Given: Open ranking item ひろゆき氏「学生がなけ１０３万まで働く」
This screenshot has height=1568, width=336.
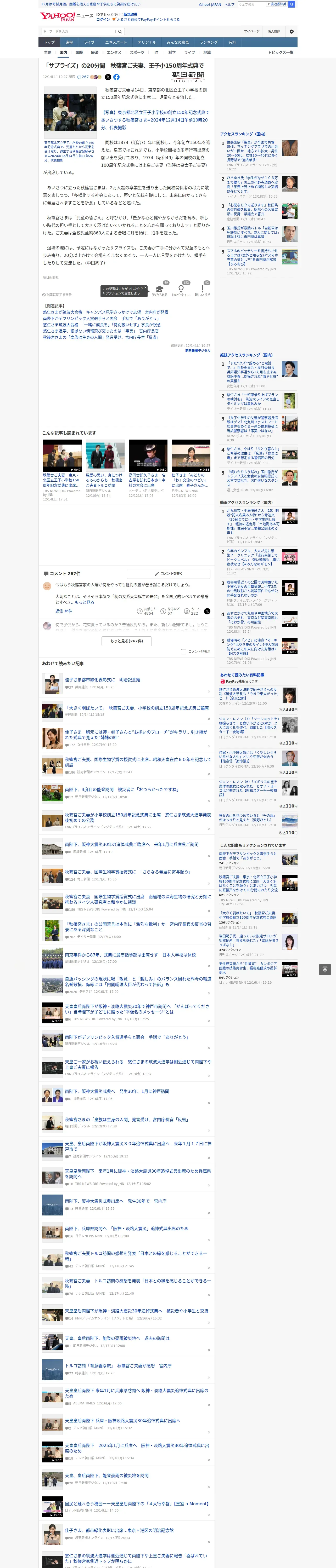Looking at the screenshot, I should pyautogui.click(x=253, y=185).
